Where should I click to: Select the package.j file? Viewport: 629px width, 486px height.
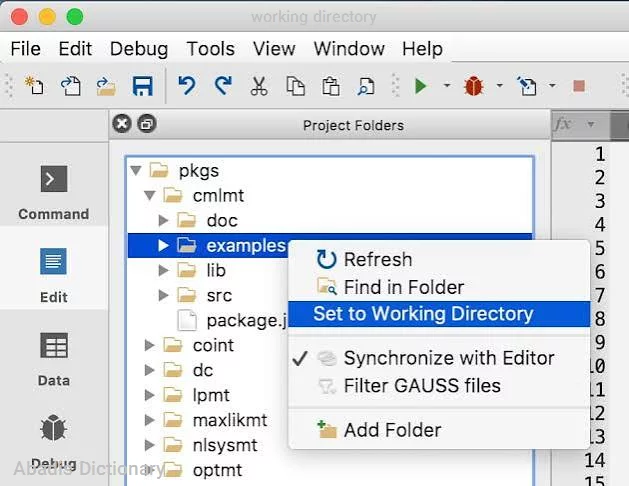coord(246,320)
